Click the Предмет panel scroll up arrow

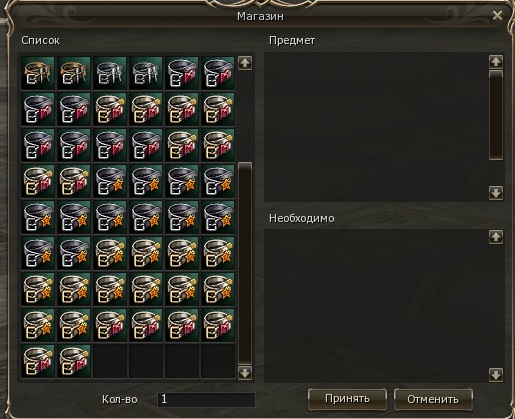[x=496, y=62]
